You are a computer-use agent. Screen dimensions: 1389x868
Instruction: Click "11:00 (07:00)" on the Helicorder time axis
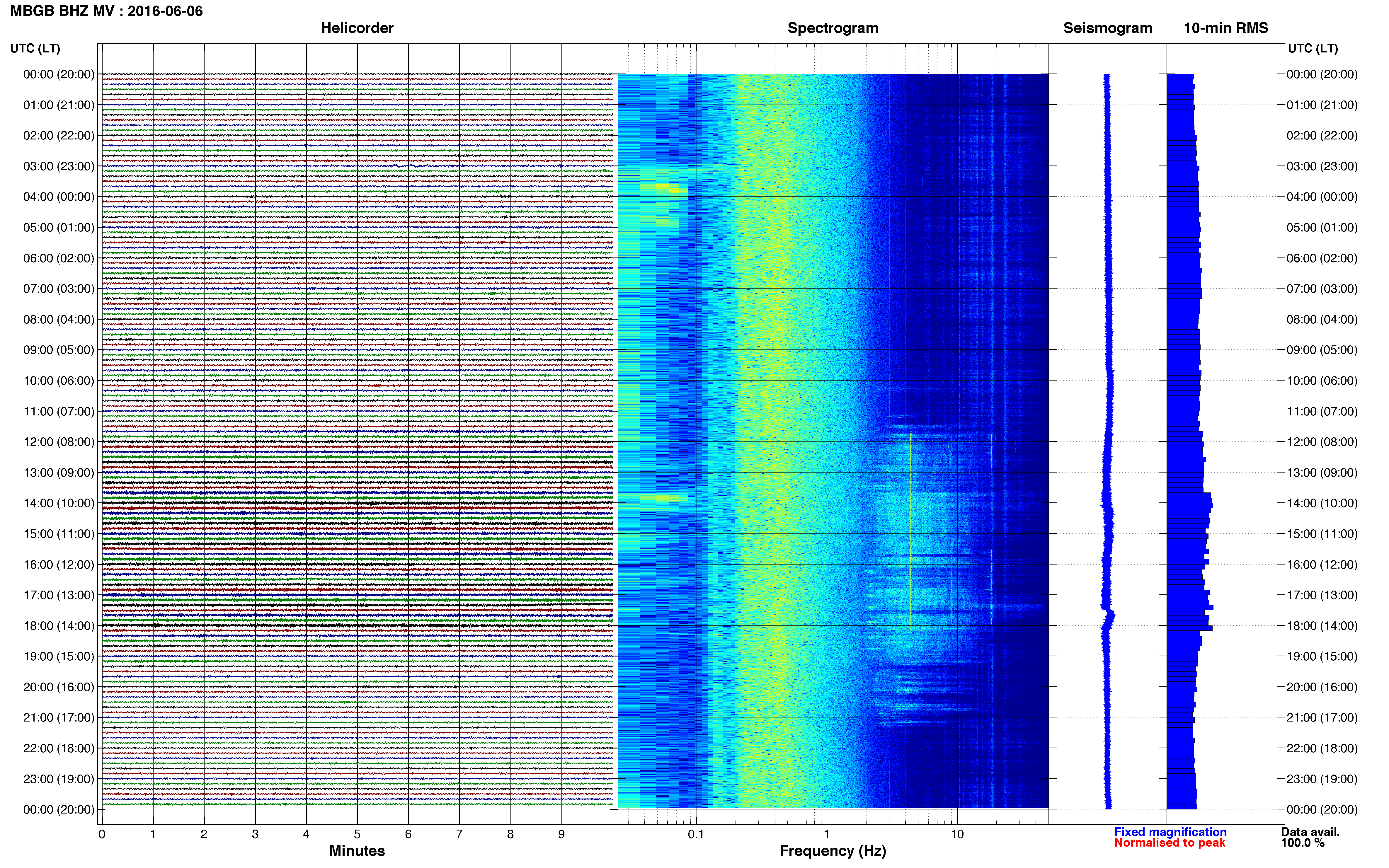[x=59, y=412]
